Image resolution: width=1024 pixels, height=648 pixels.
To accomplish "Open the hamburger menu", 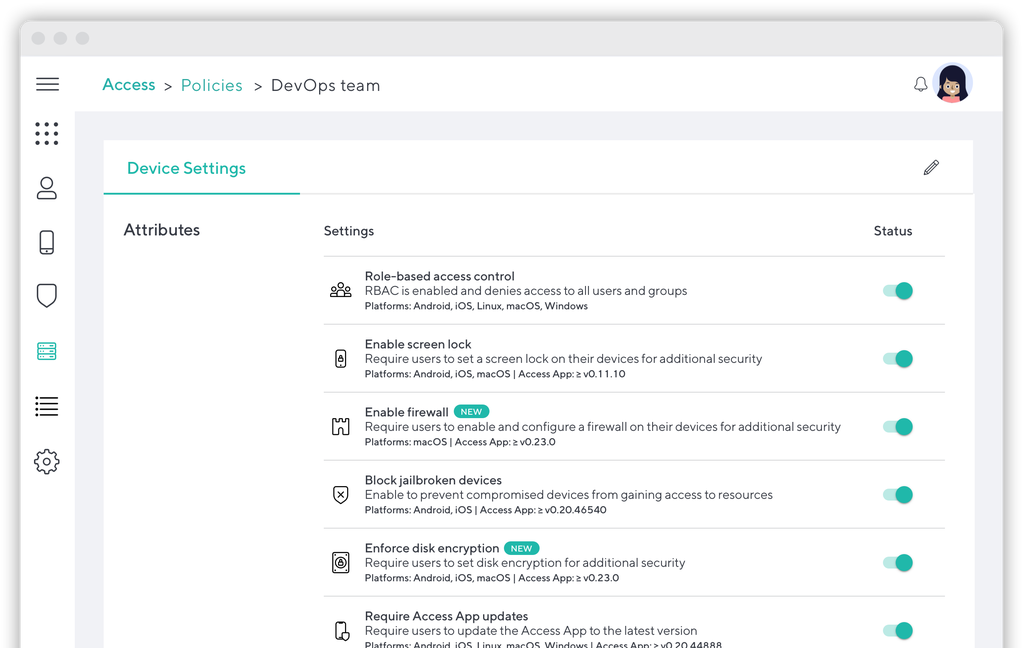I will point(47,85).
